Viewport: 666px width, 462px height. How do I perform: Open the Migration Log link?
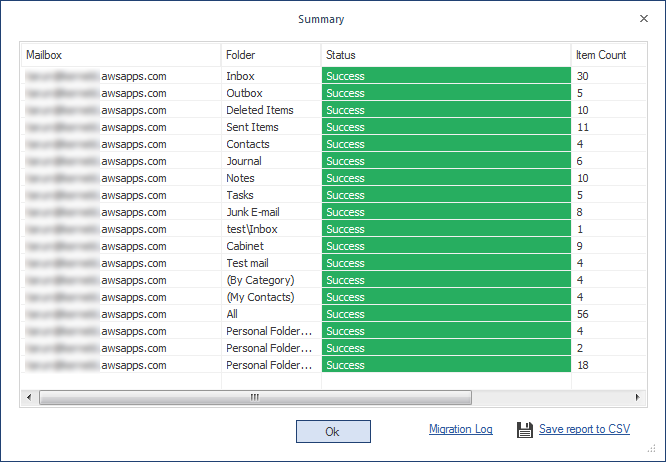click(x=460, y=429)
